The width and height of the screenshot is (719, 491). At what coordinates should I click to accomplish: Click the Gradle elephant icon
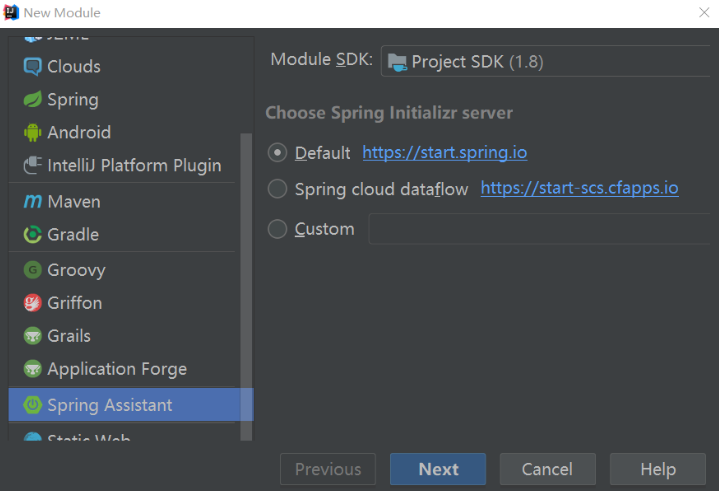(32, 235)
